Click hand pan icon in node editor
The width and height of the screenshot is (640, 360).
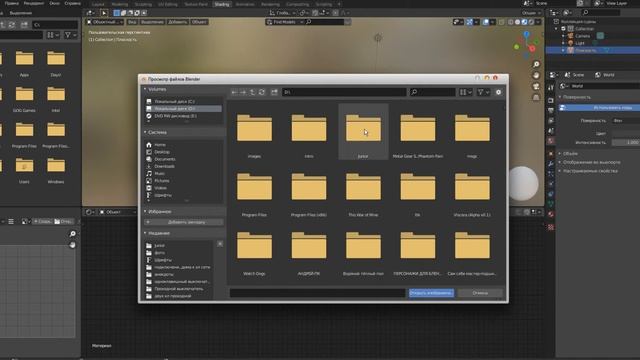tap(72, 245)
